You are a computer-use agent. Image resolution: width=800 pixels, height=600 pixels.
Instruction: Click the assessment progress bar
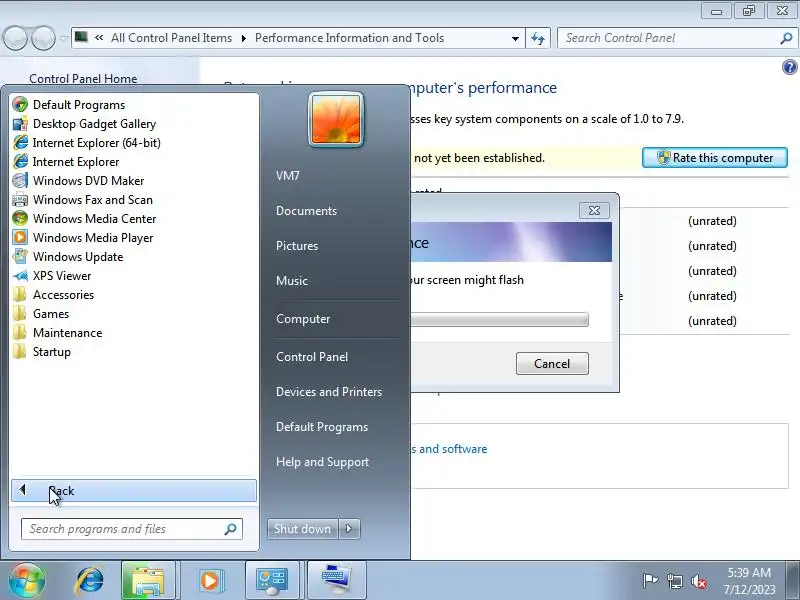click(499, 320)
